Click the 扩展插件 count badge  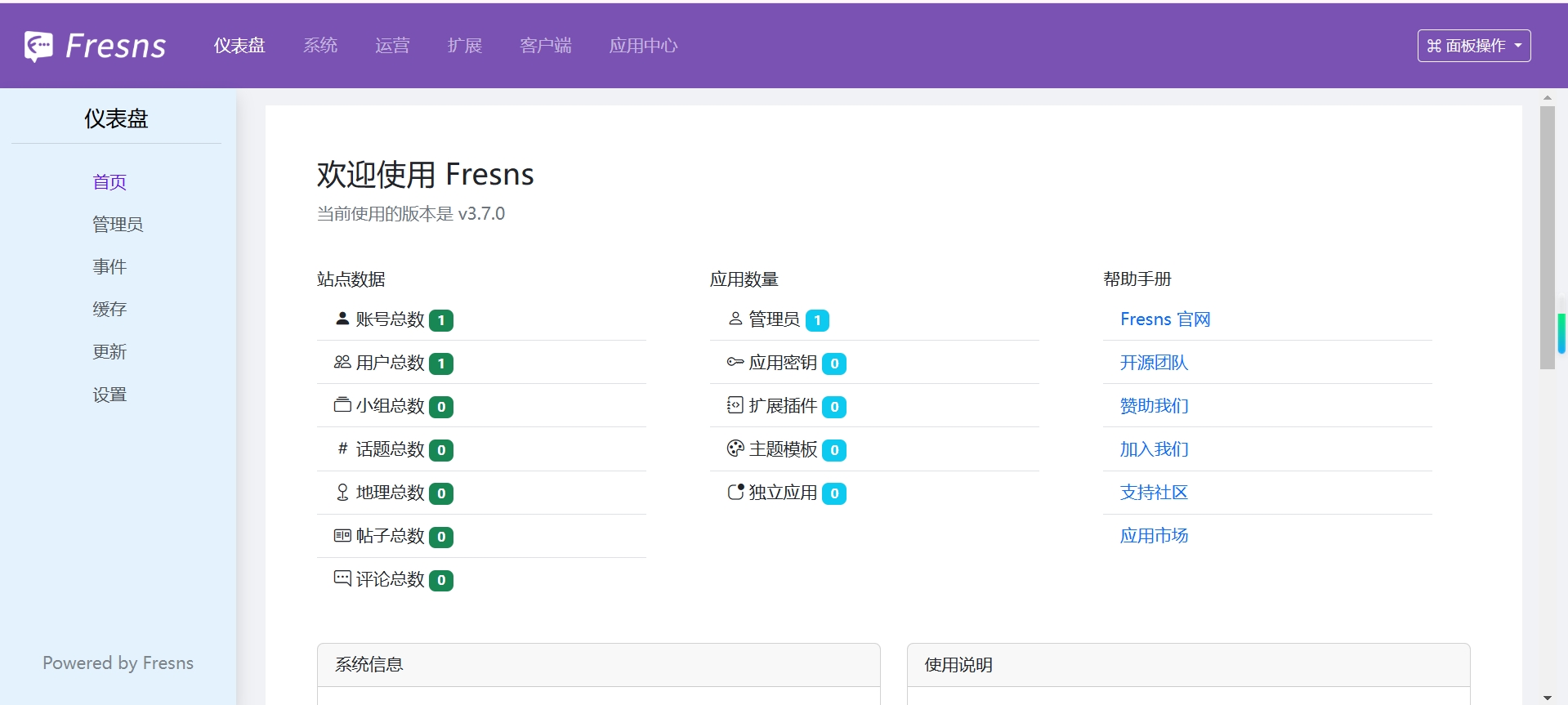tap(834, 407)
